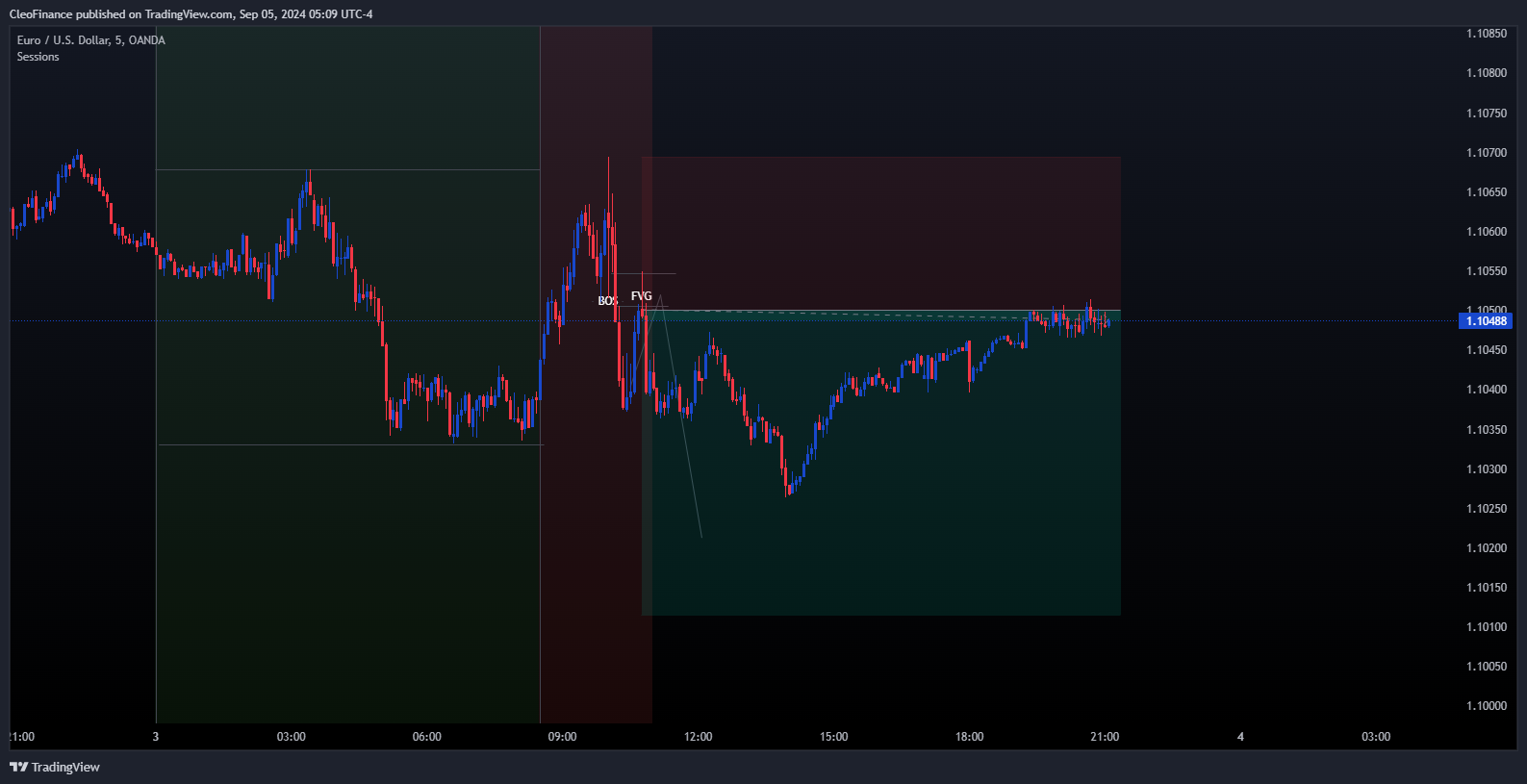Image resolution: width=1527 pixels, height=784 pixels.
Task: Click the 1.10600 price axis label
Action: point(1486,232)
